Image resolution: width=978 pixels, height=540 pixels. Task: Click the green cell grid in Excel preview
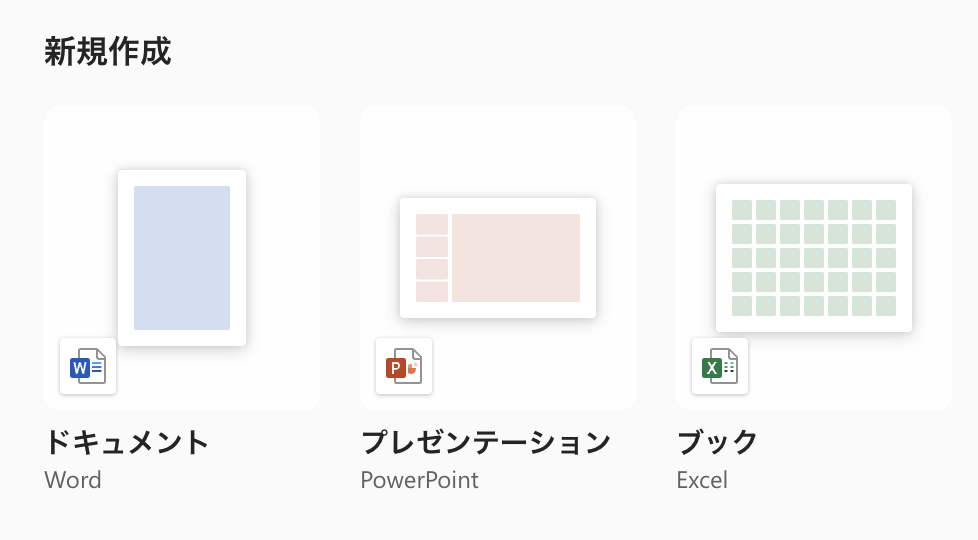[x=814, y=258]
